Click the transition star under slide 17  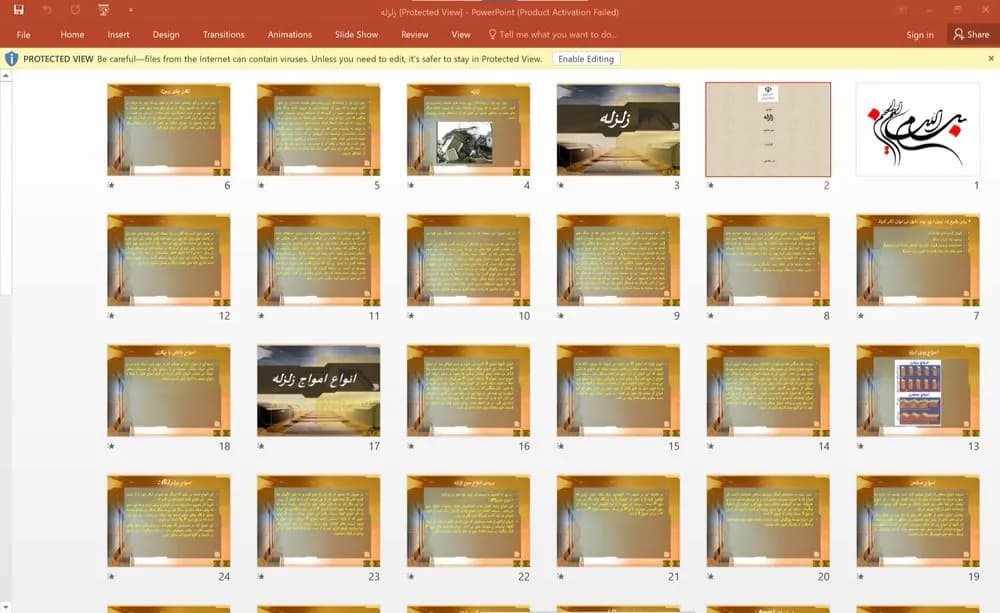(x=261, y=447)
